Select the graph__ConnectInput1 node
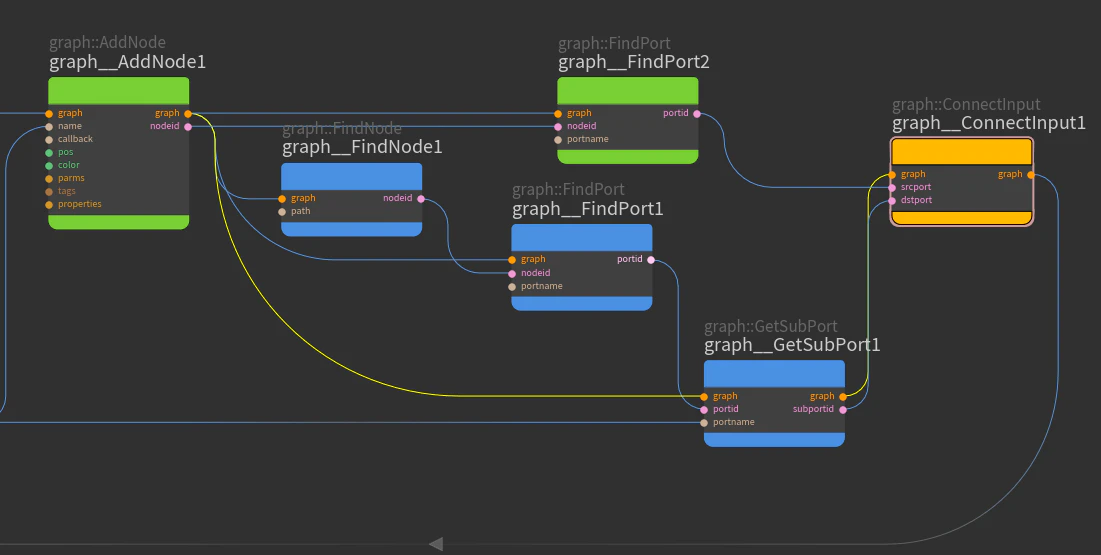The image size is (1101, 555). (x=962, y=181)
